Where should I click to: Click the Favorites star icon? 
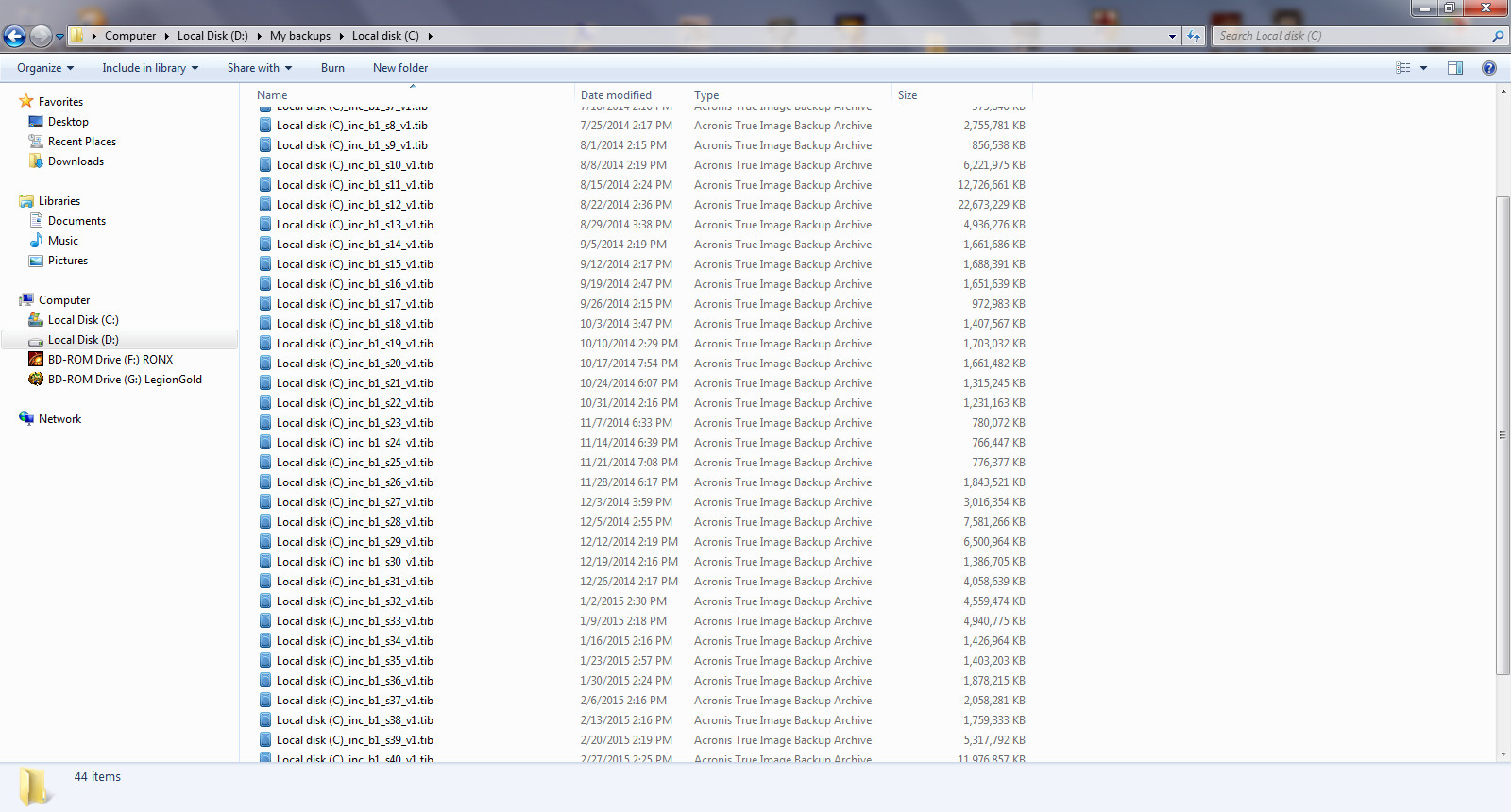[26, 101]
